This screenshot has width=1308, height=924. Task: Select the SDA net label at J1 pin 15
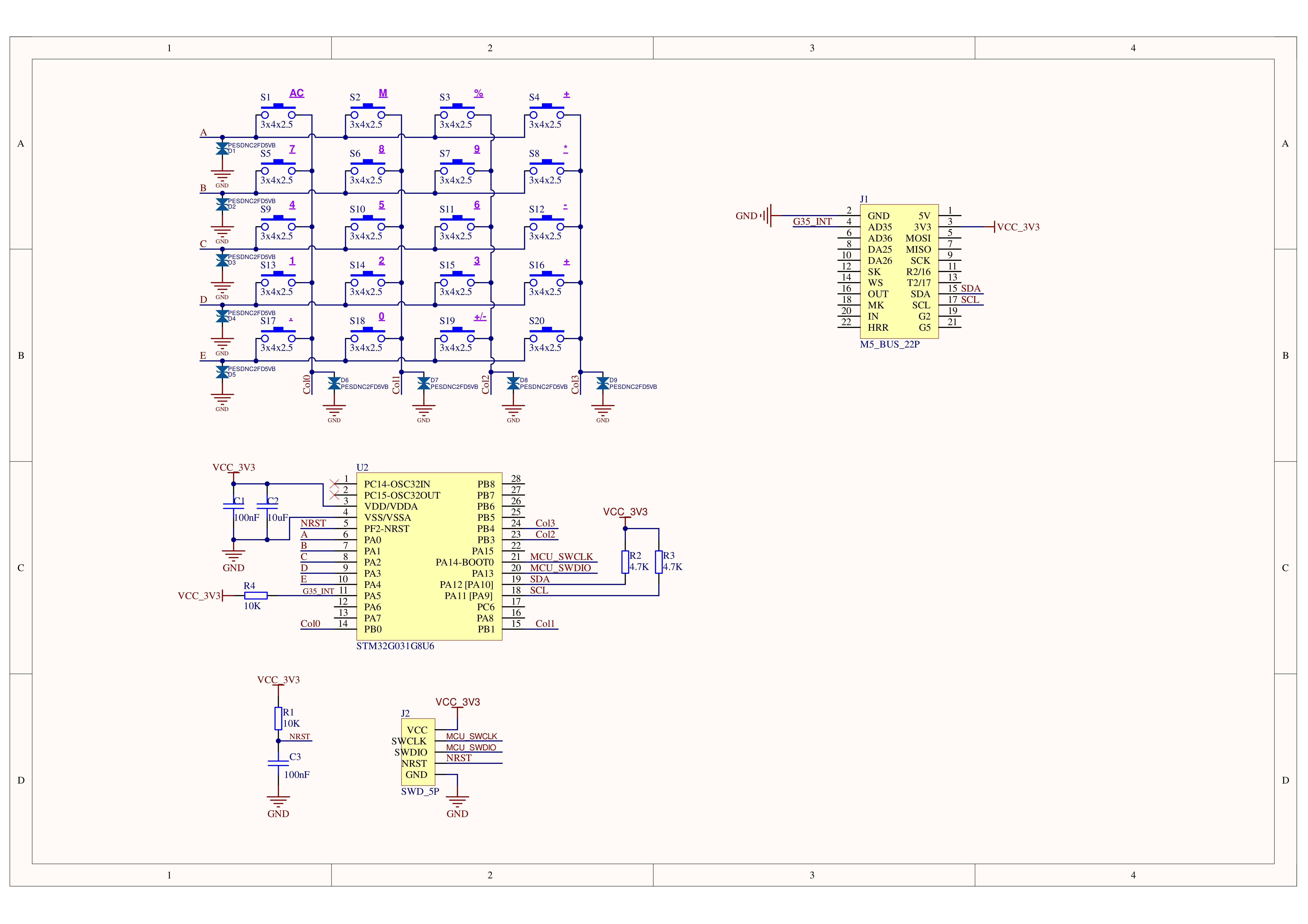coord(971,289)
